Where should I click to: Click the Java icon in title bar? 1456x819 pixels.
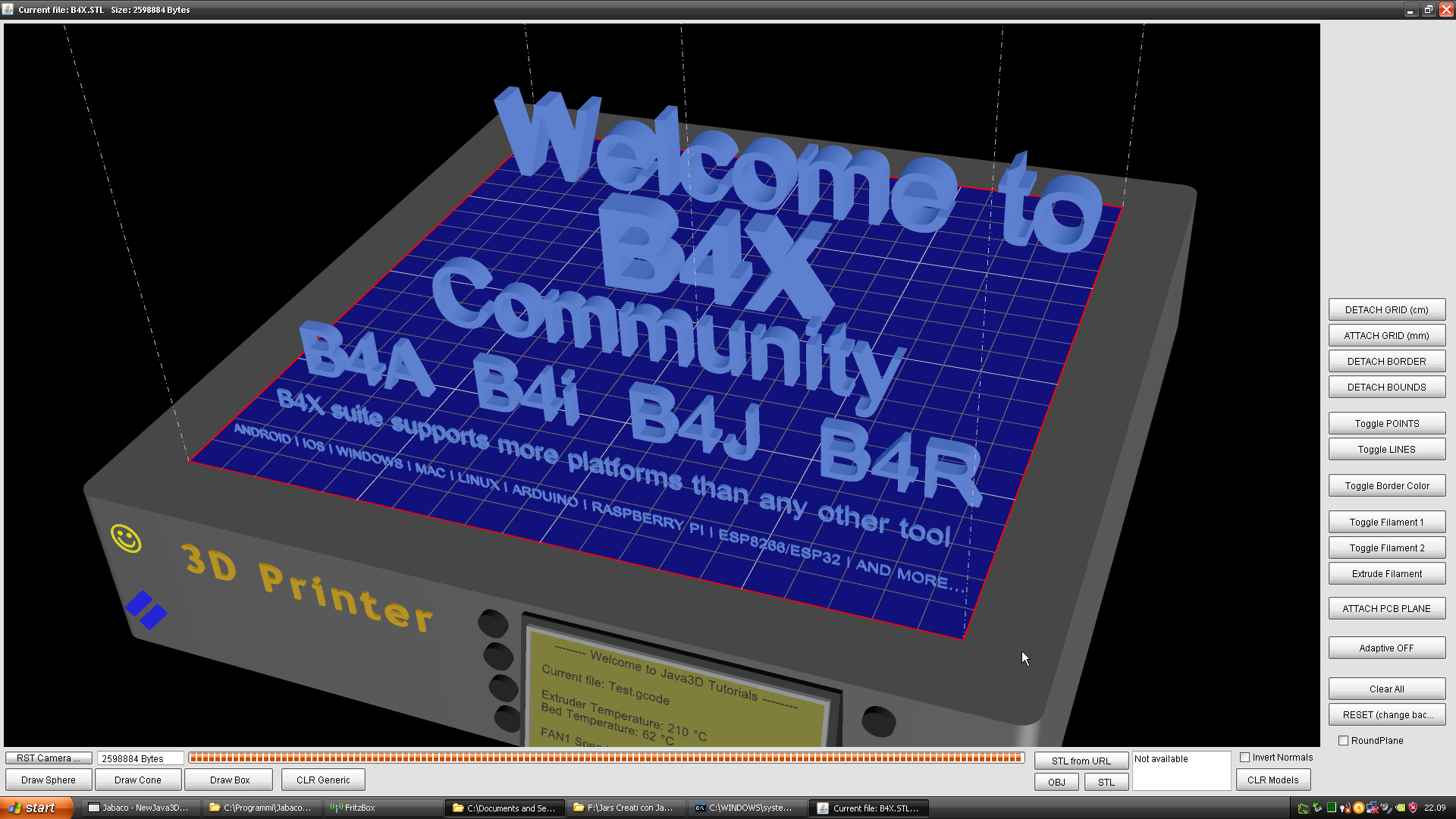click(8, 9)
